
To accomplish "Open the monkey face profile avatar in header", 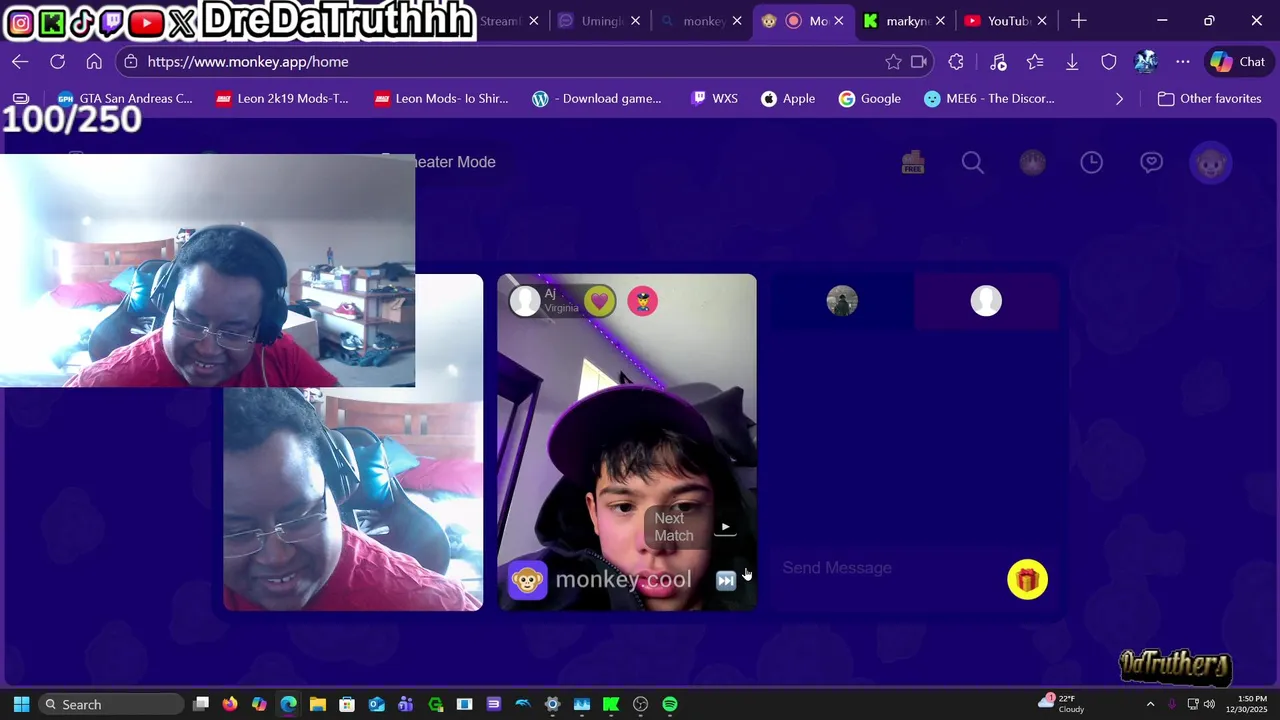I will tap(1211, 162).
